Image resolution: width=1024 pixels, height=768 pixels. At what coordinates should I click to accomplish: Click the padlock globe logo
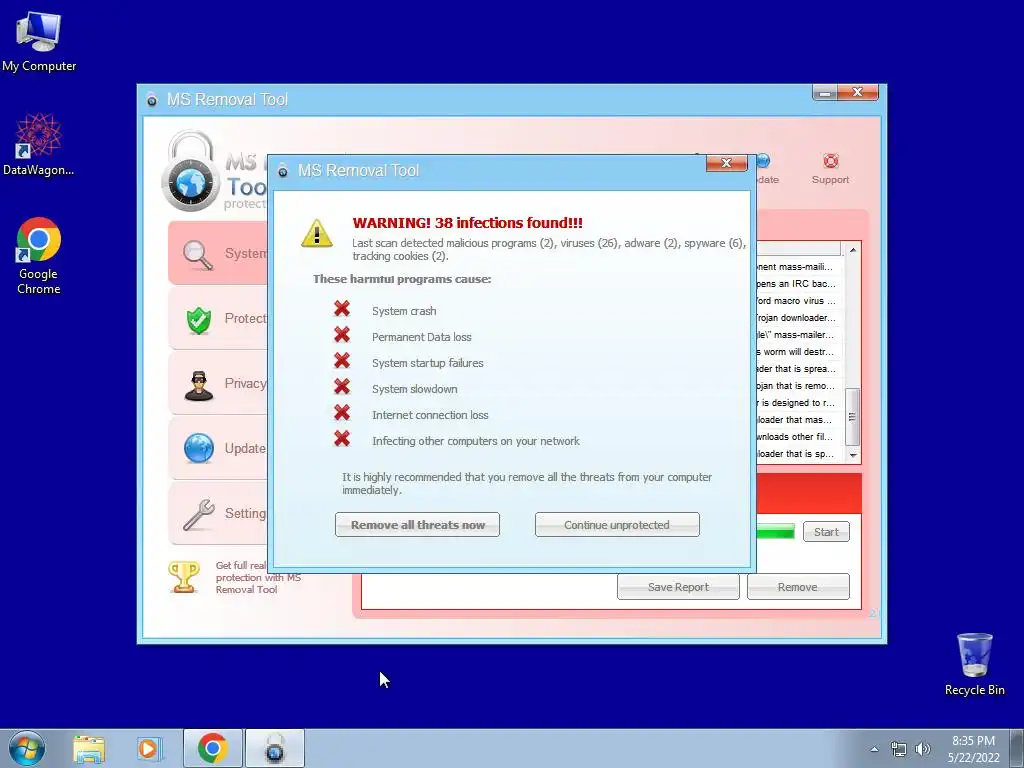191,172
